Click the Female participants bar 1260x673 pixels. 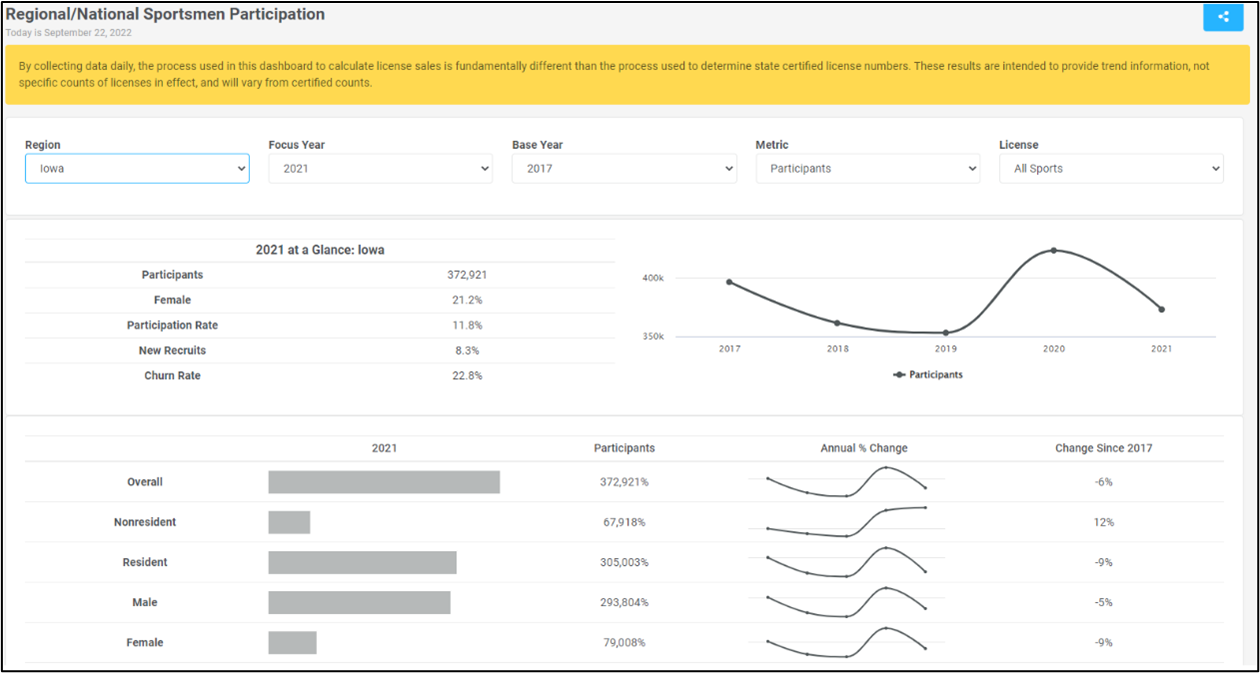[x=292, y=642]
